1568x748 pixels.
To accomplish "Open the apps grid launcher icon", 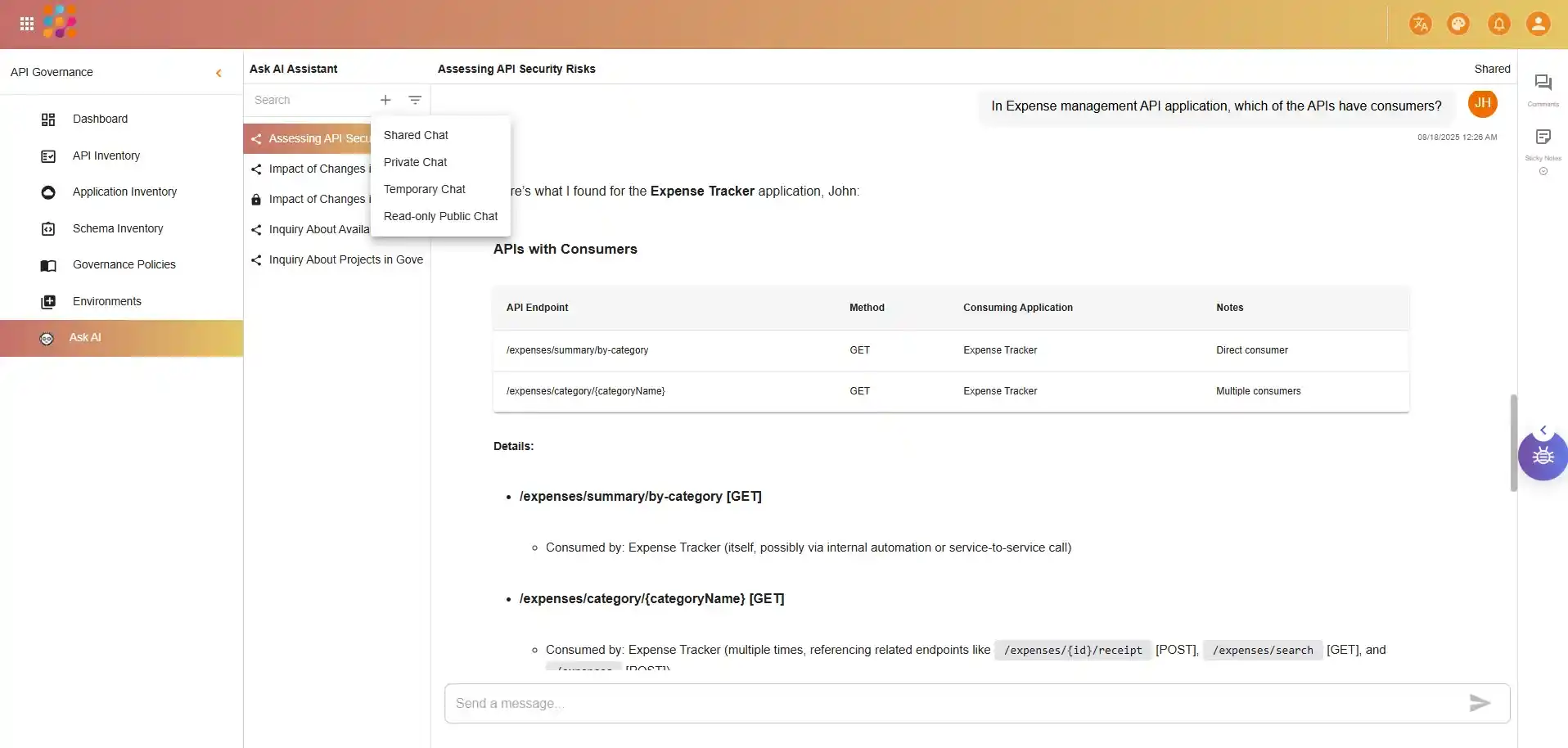I will pyautogui.click(x=27, y=24).
